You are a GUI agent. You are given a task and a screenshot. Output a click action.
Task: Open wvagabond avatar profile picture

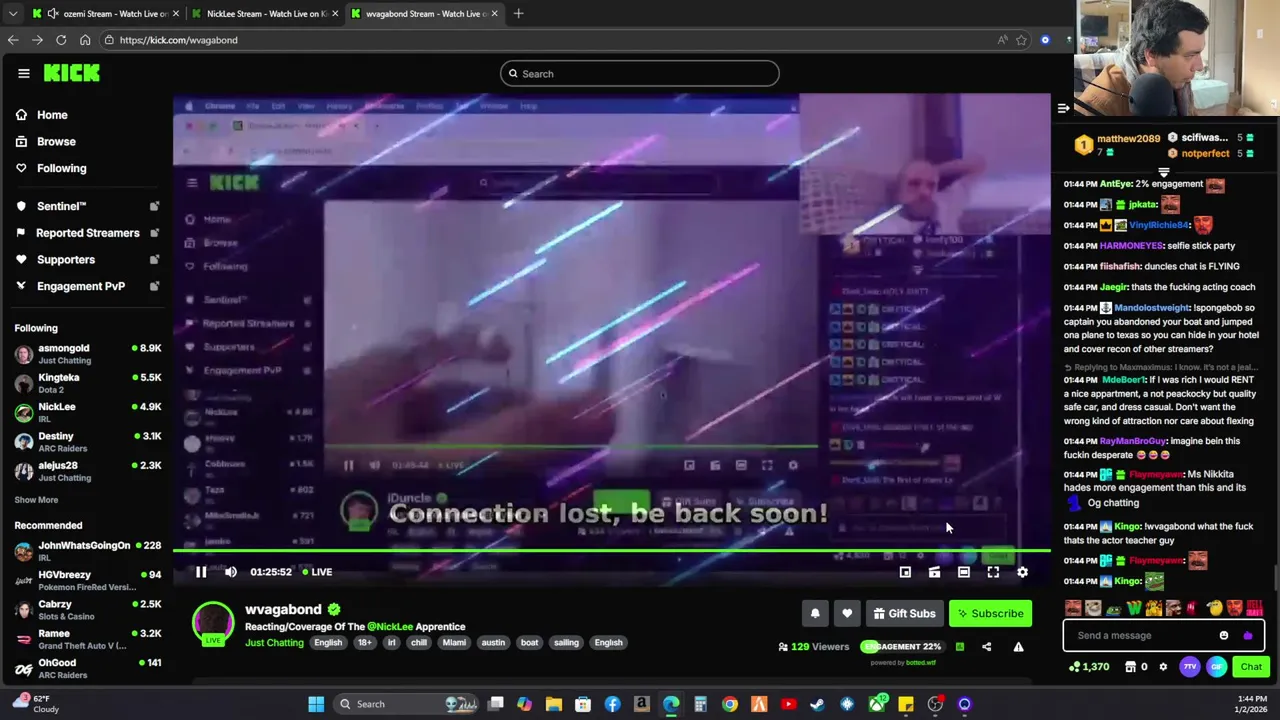213,622
